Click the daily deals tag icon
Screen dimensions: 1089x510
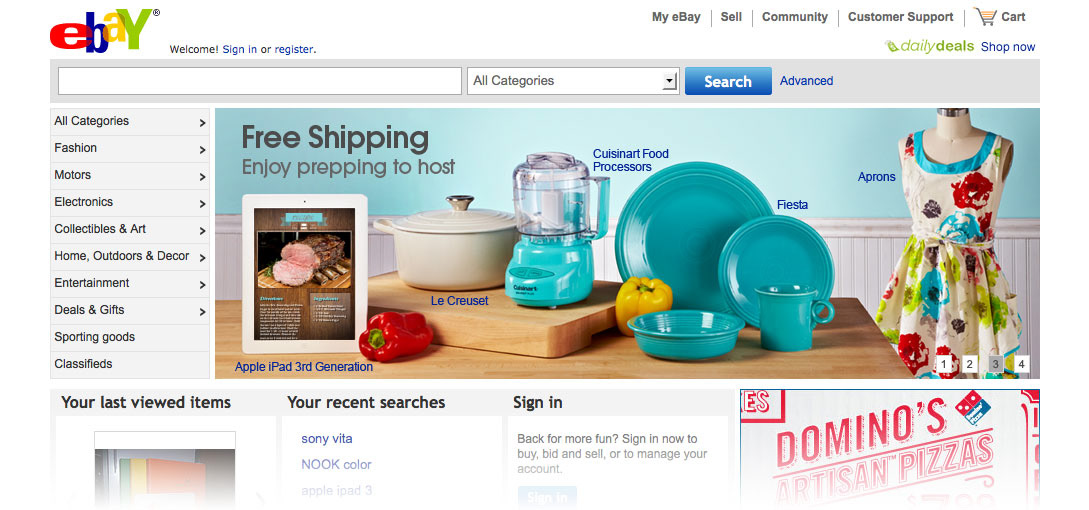click(x=891, y=47)
